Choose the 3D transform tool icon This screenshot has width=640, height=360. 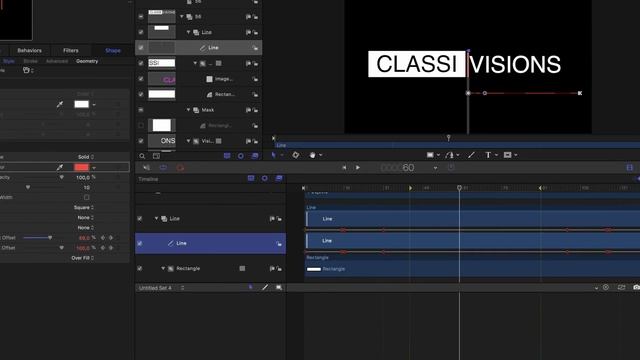(296, 155)
